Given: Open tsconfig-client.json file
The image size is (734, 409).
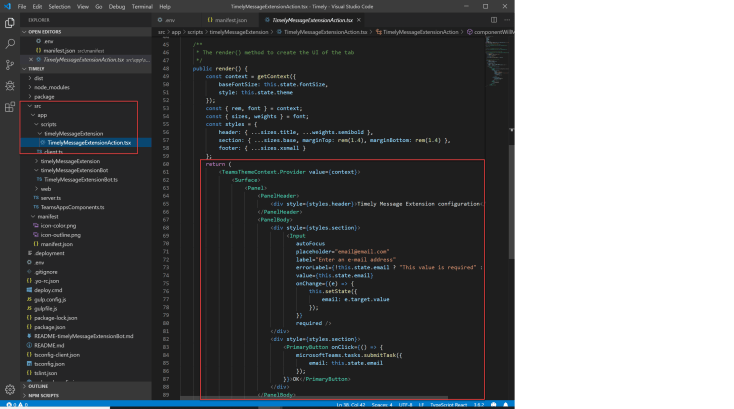Looking at the screenshot, I should (x=57, y=355).
